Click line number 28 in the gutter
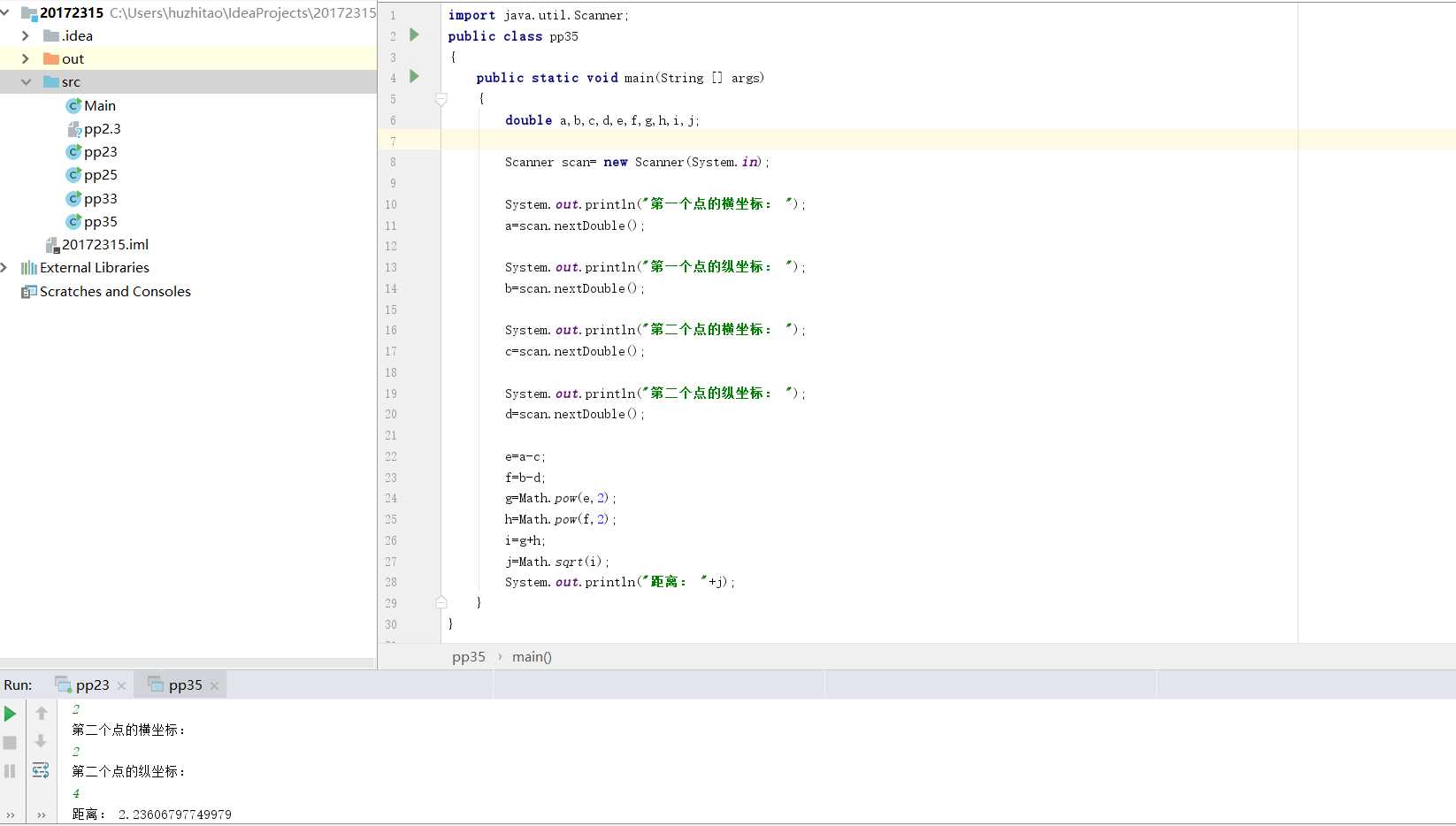 pyautogui.click(x=390, y=582)
